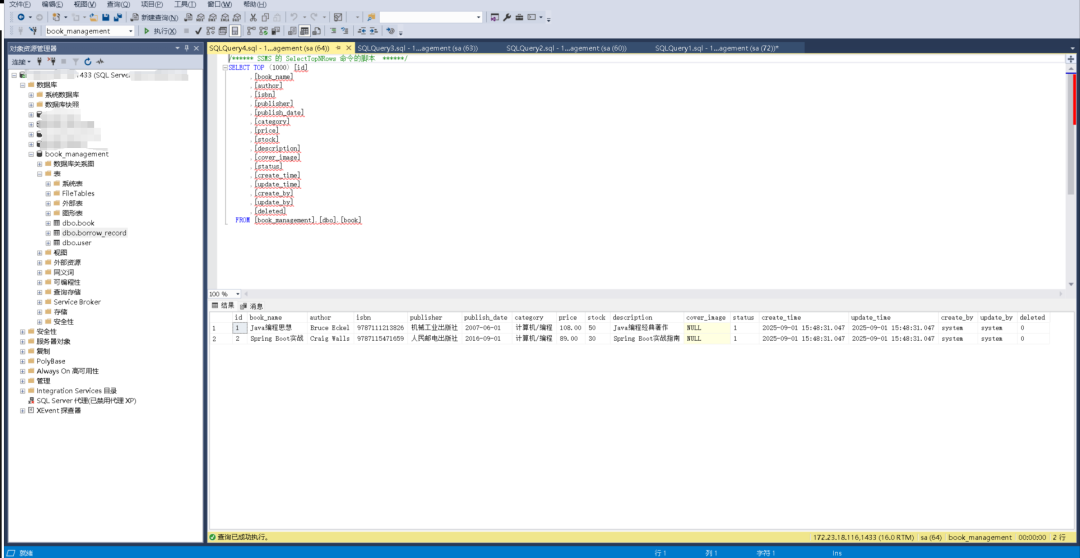Open the 工具 (Tools) menu

pos(186,4)
